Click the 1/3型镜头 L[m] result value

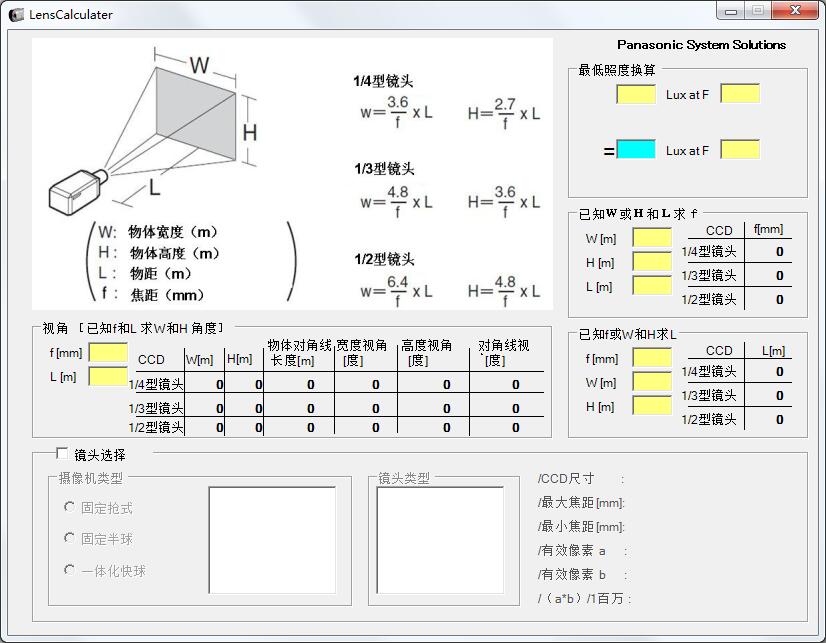pyautogui.click(x=779, y=395)
